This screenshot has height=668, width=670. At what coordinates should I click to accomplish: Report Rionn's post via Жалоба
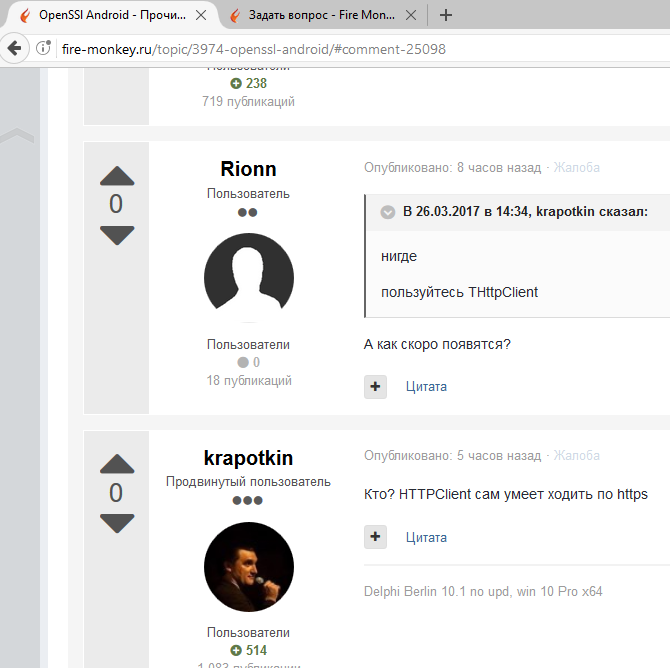[576, 168]
